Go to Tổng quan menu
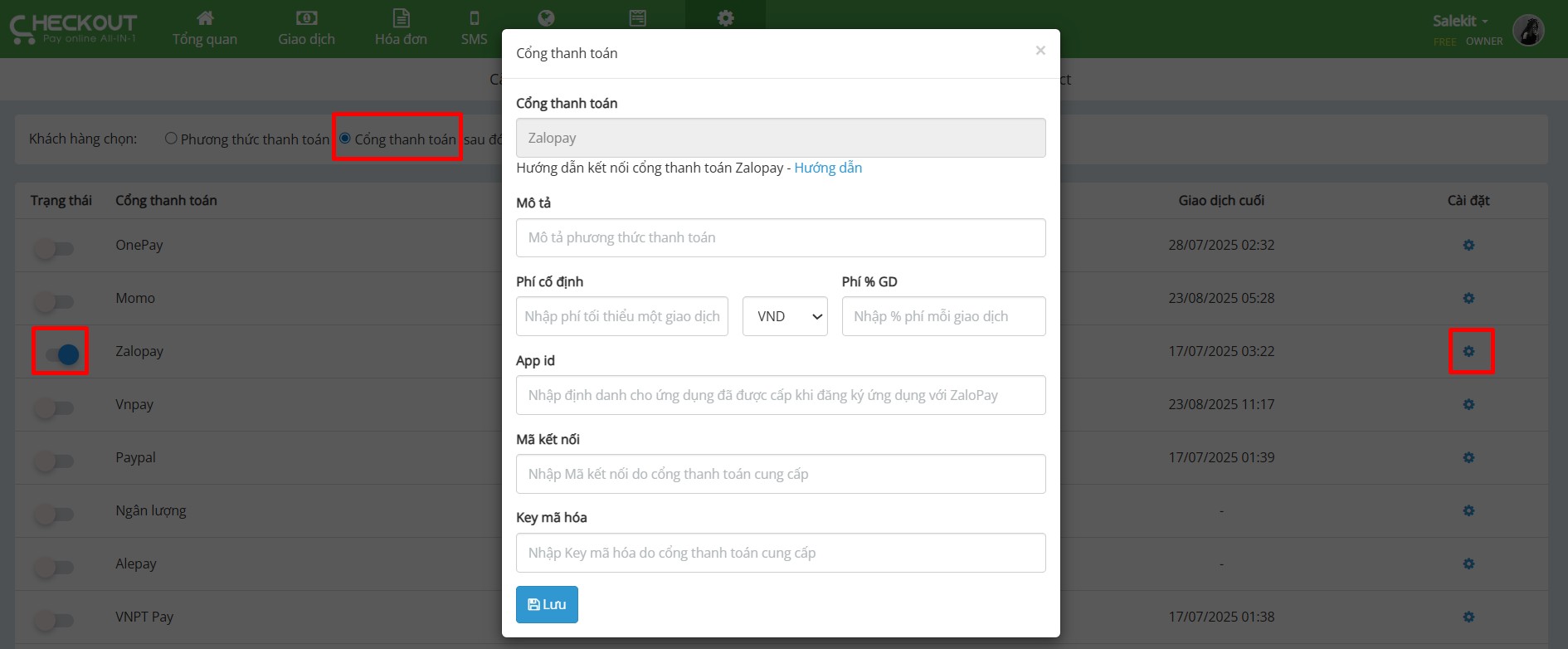The height and width of the screenshot is (649, 1568). tap(205, 28)
